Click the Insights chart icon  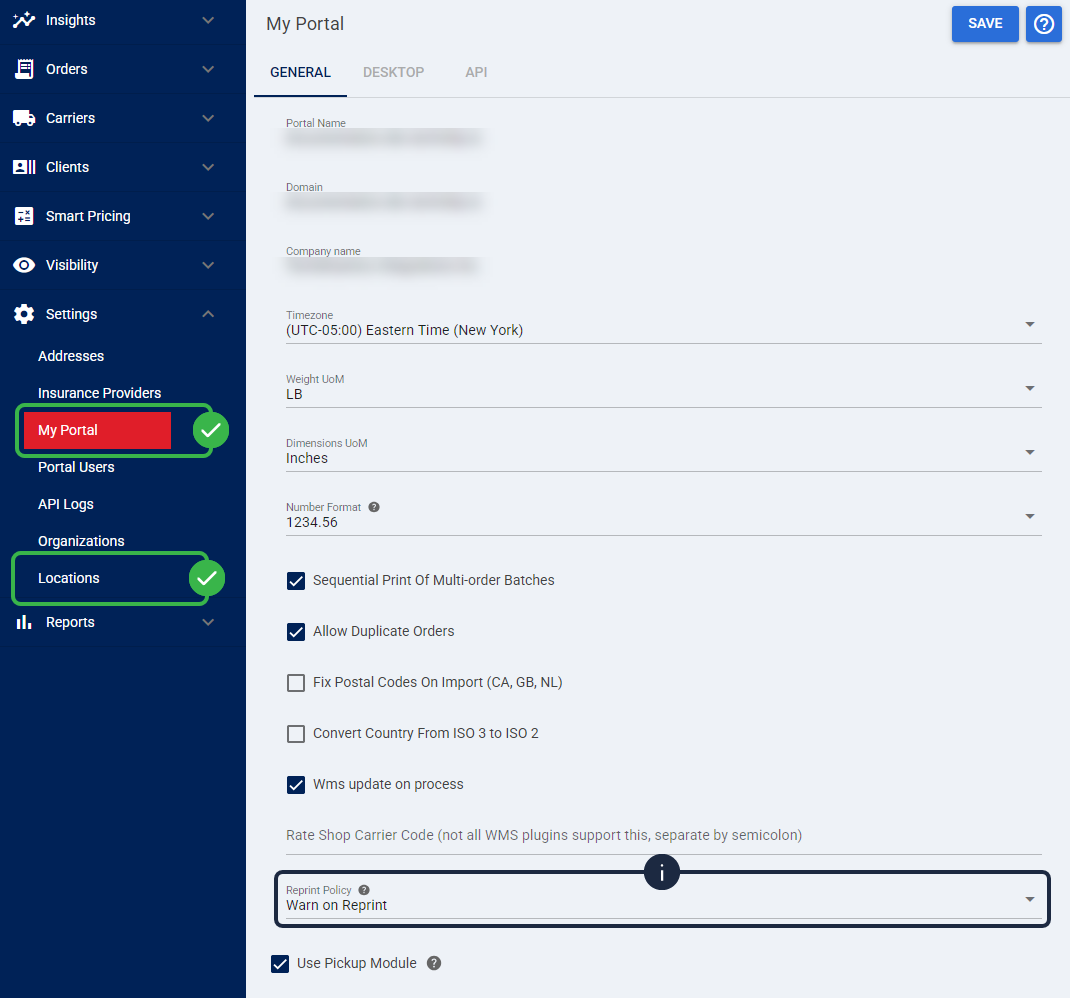(x=24, y=20)
